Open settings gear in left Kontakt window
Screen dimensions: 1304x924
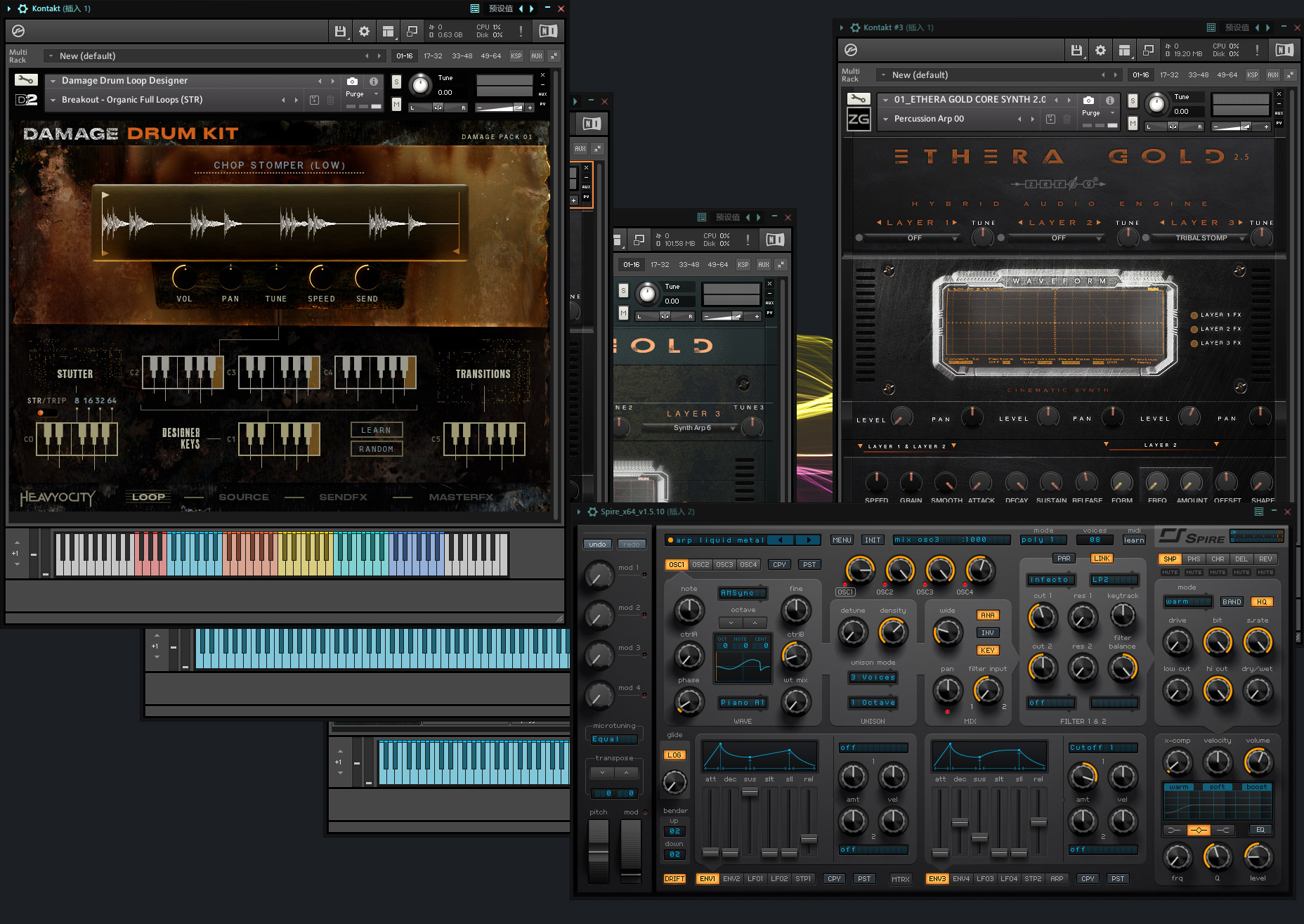364,32
